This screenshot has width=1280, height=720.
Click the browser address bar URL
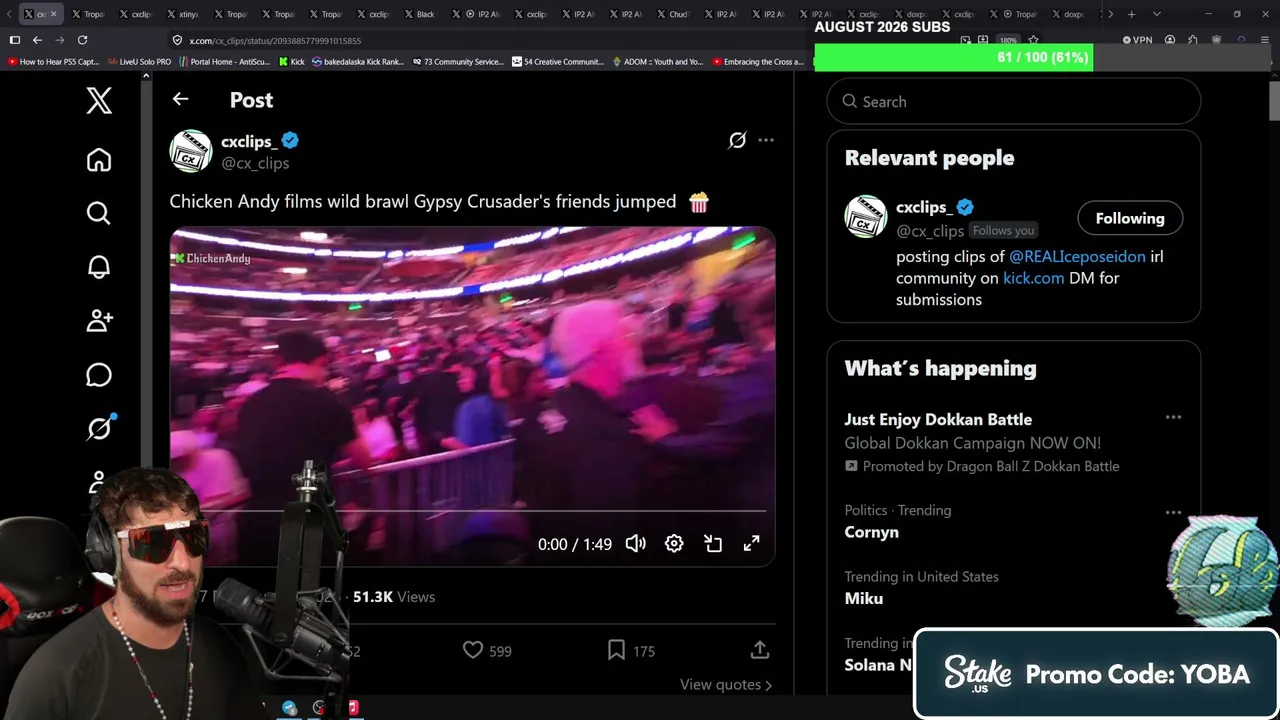(x=275, y=41)
